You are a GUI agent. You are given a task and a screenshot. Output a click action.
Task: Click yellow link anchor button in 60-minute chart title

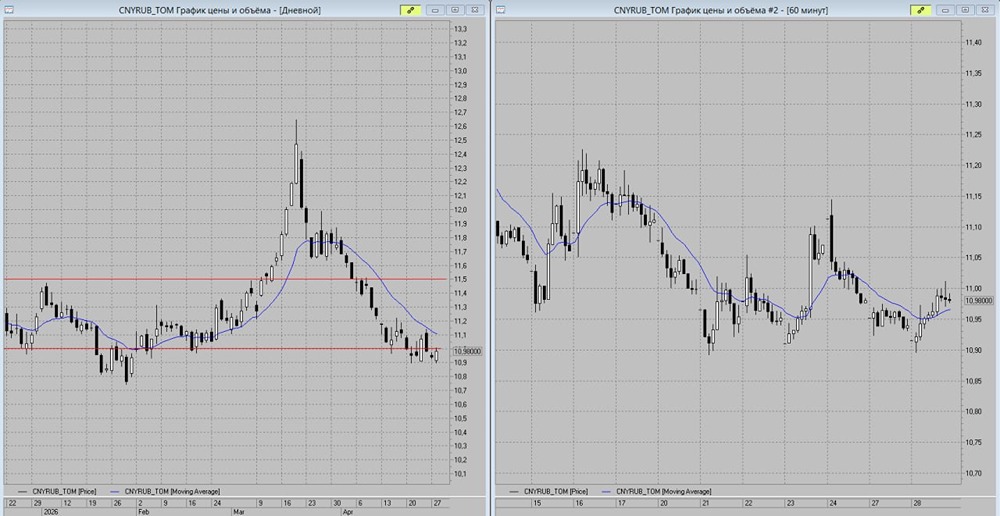(920, 10)
